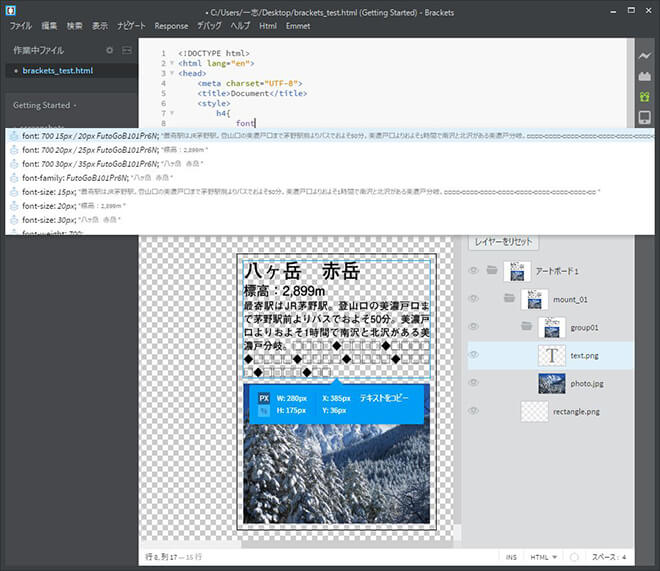This screenshot has height=571, width=660.
Task: Click the PX unit icon in measurement popup
Action: click(264, 398)
